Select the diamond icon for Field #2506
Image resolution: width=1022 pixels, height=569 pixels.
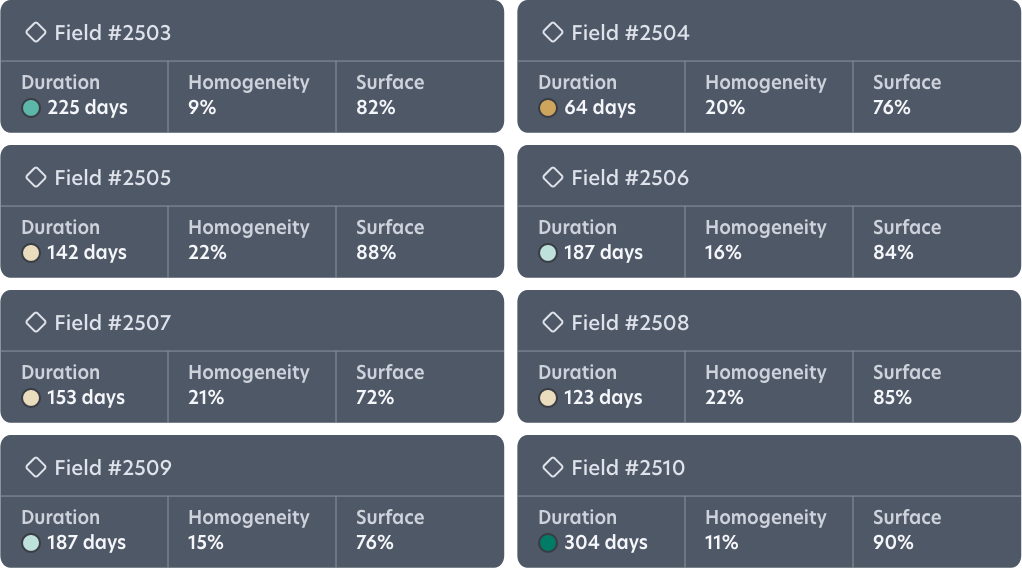point(553,178)
